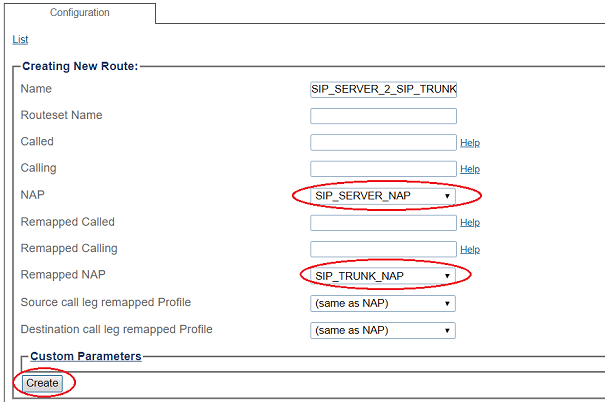Open Help link beside Remapped Called
The image size is (605, 402).
[470, 223]
